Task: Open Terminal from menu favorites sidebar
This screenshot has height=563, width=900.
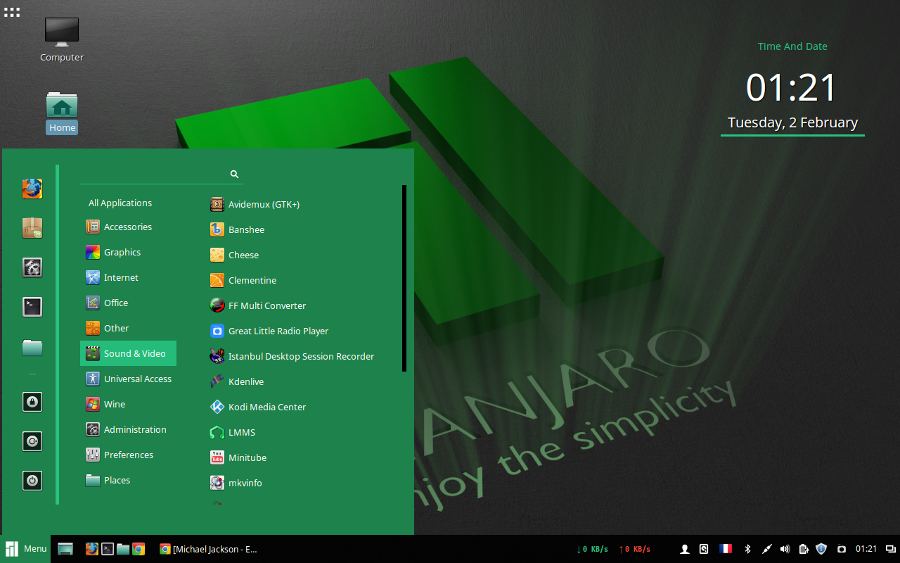Action: click(32, 307)
